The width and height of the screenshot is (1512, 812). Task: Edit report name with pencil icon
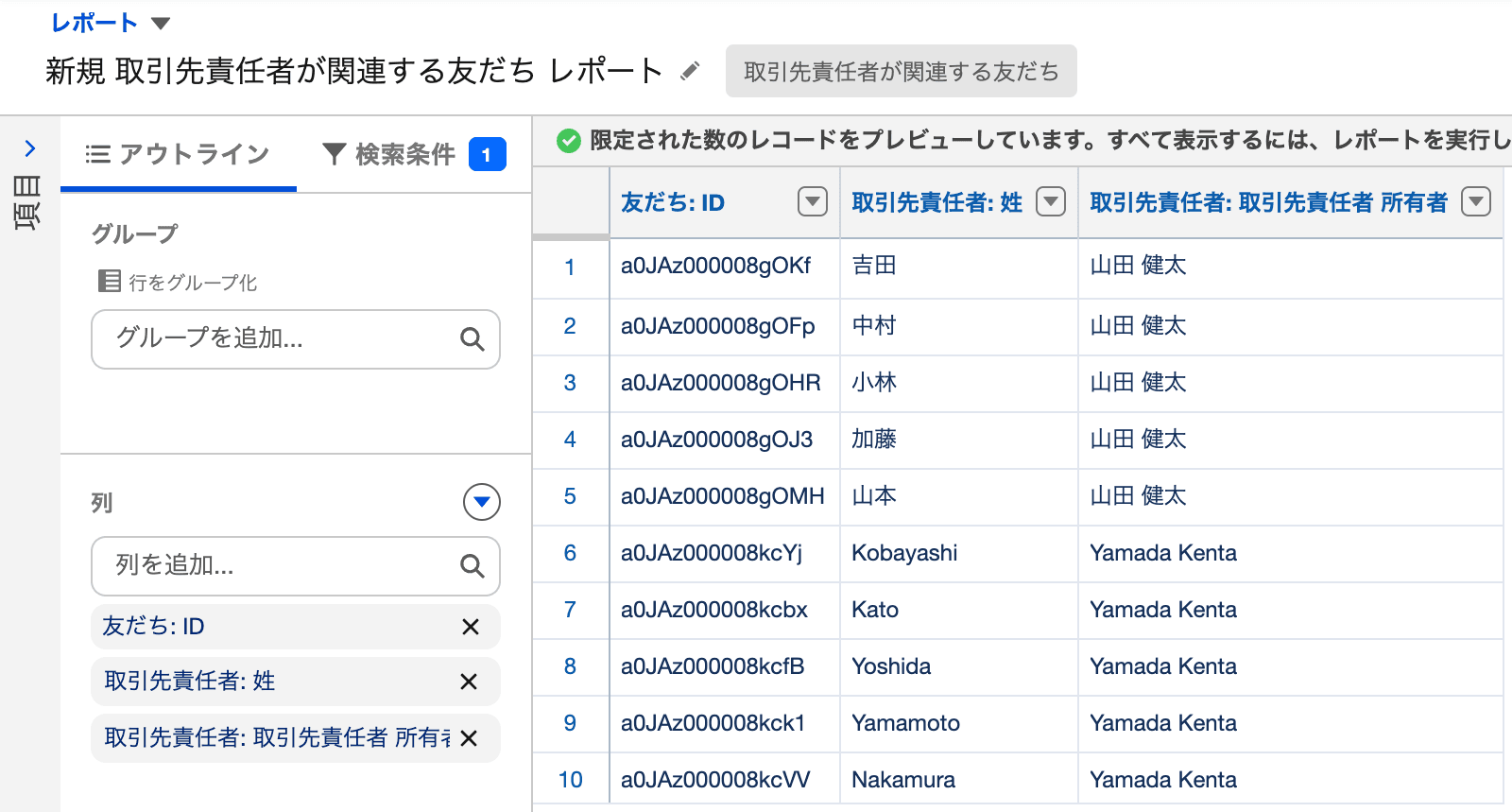(x=690, y=71)
